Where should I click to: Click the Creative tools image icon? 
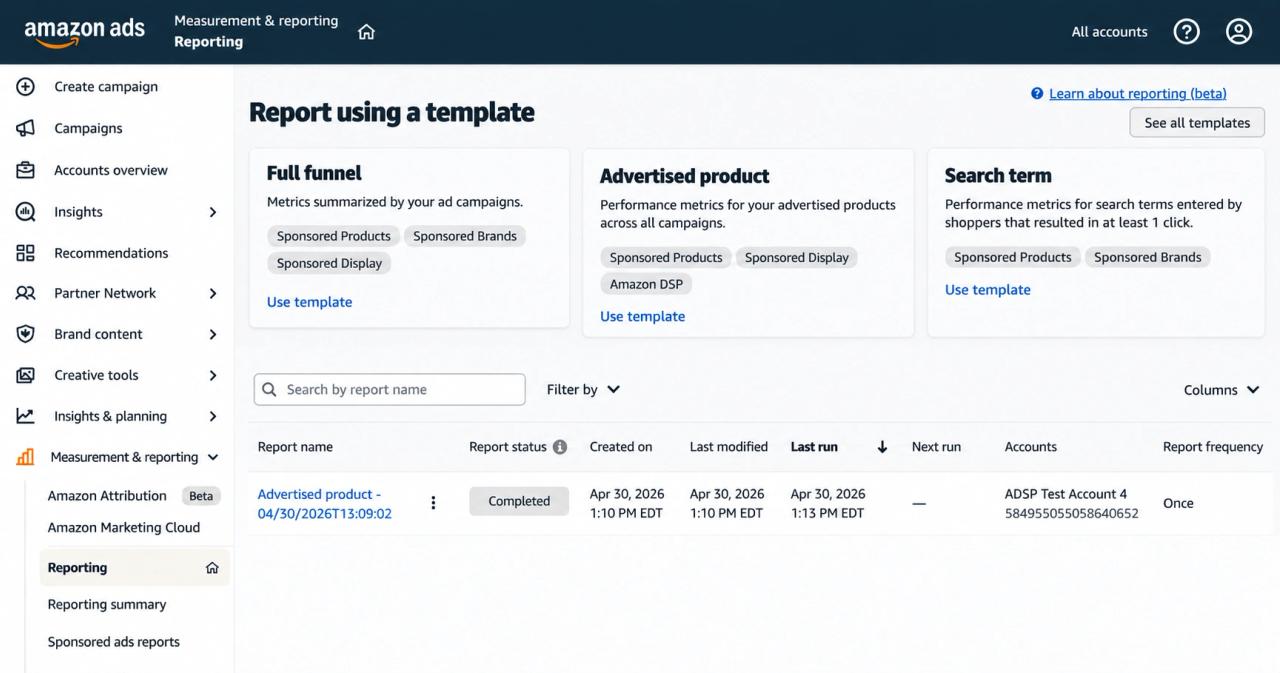click(x=26, y=375)
